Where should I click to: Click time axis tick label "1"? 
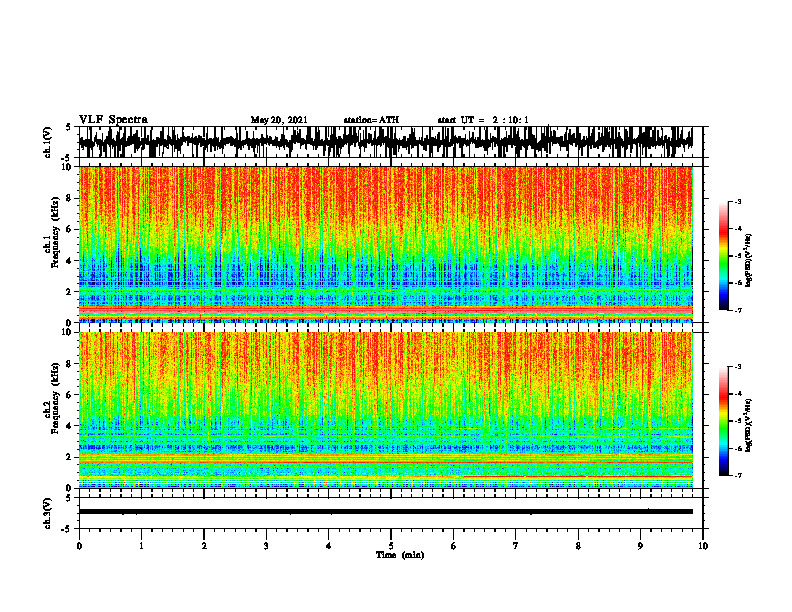[142, 546]
